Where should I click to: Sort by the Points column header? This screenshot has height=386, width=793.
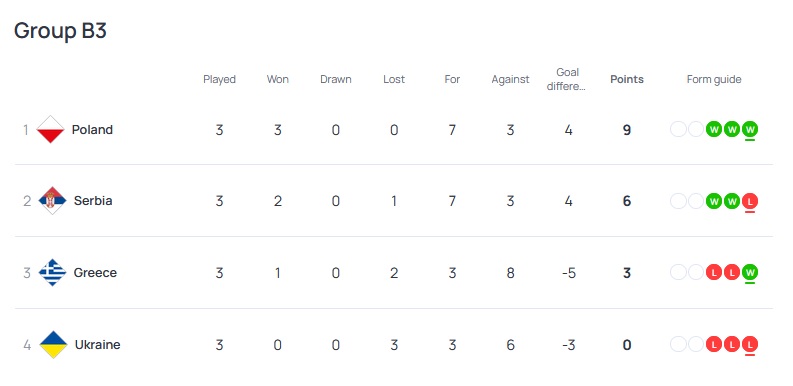coord(627,79)
